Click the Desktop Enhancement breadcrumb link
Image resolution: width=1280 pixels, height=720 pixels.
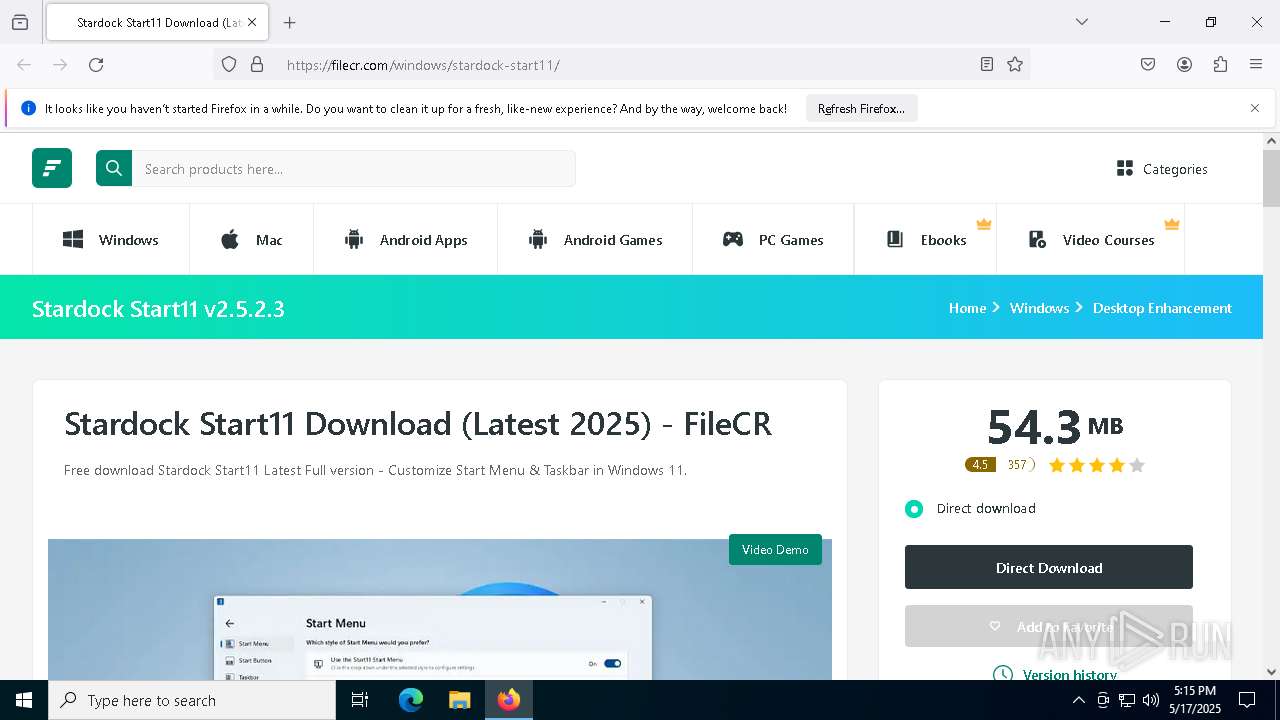tap(1162, 308)
